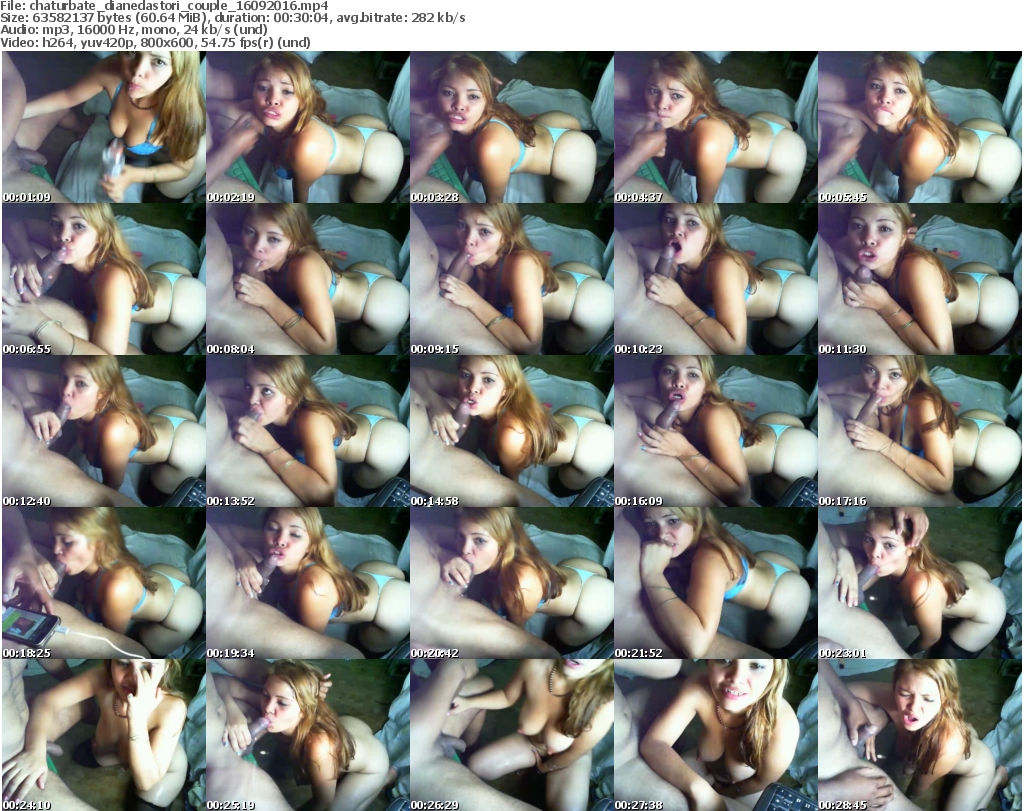Open the frame at timestamp 00:28:45
Screen dimensions: 1024x811
tap(919, 735)
